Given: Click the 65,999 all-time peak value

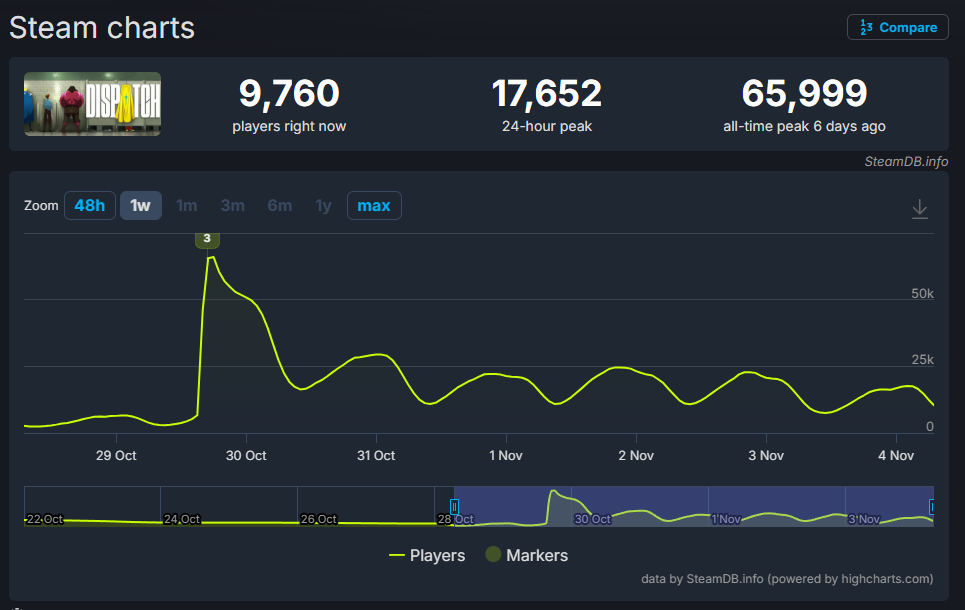Looking at the screenshot, I should [x=804, y=94].
